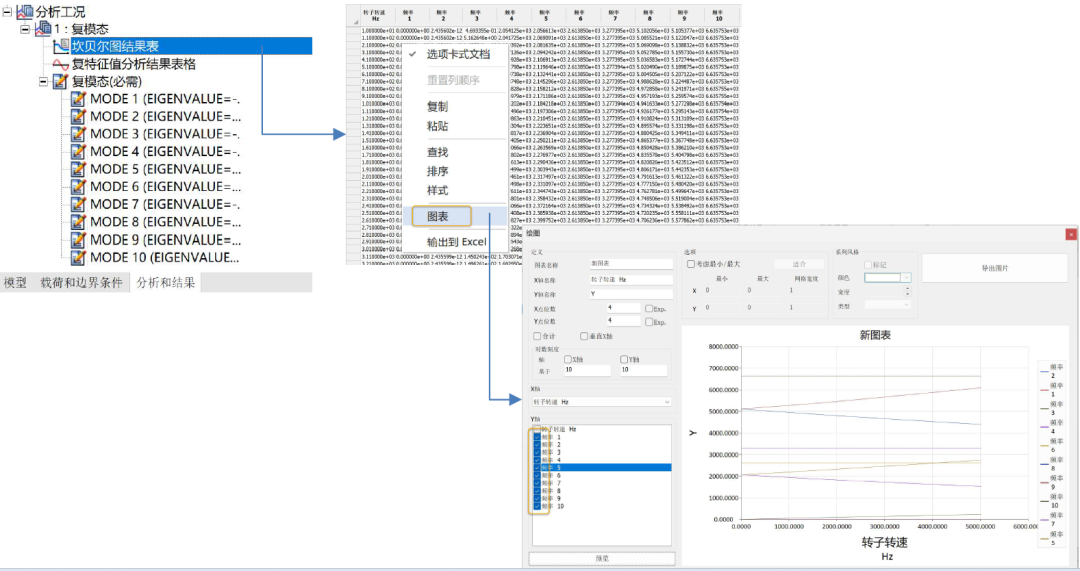Choose 输出到 Excel menu entry
Screen dimensions: 1080x571
(457, 242)
